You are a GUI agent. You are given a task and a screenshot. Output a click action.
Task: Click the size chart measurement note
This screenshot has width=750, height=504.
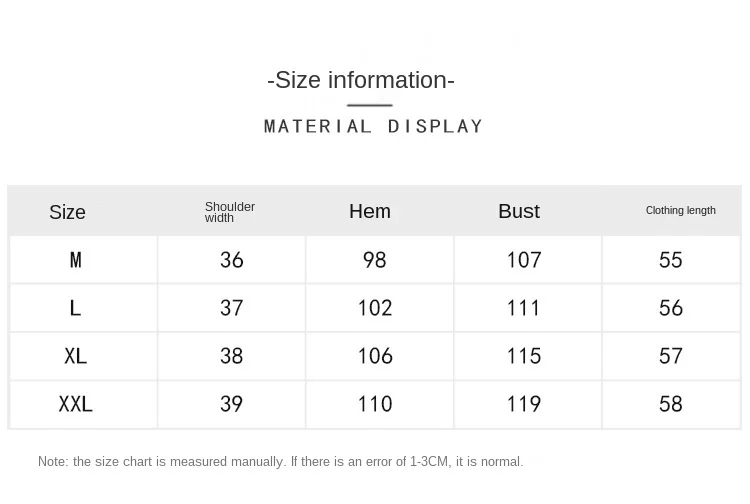[281, 461]
